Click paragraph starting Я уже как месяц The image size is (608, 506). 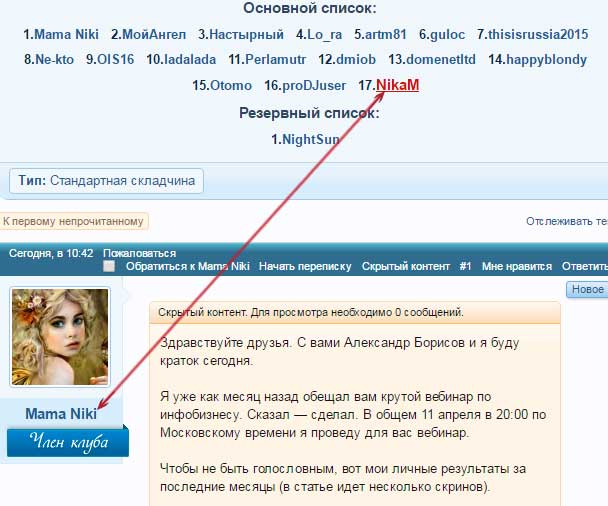click(x=353, y=414)
